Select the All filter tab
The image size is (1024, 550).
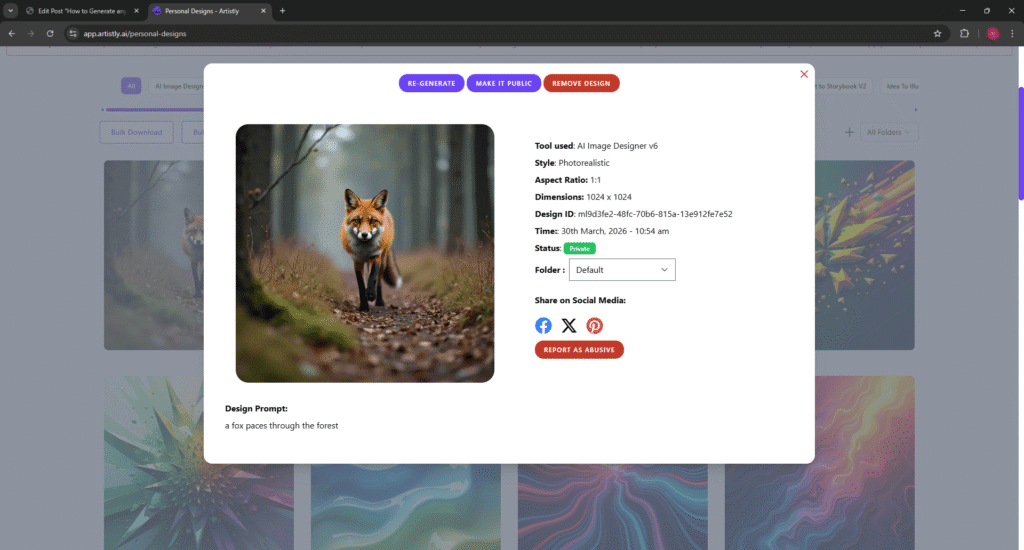(131, 86)
